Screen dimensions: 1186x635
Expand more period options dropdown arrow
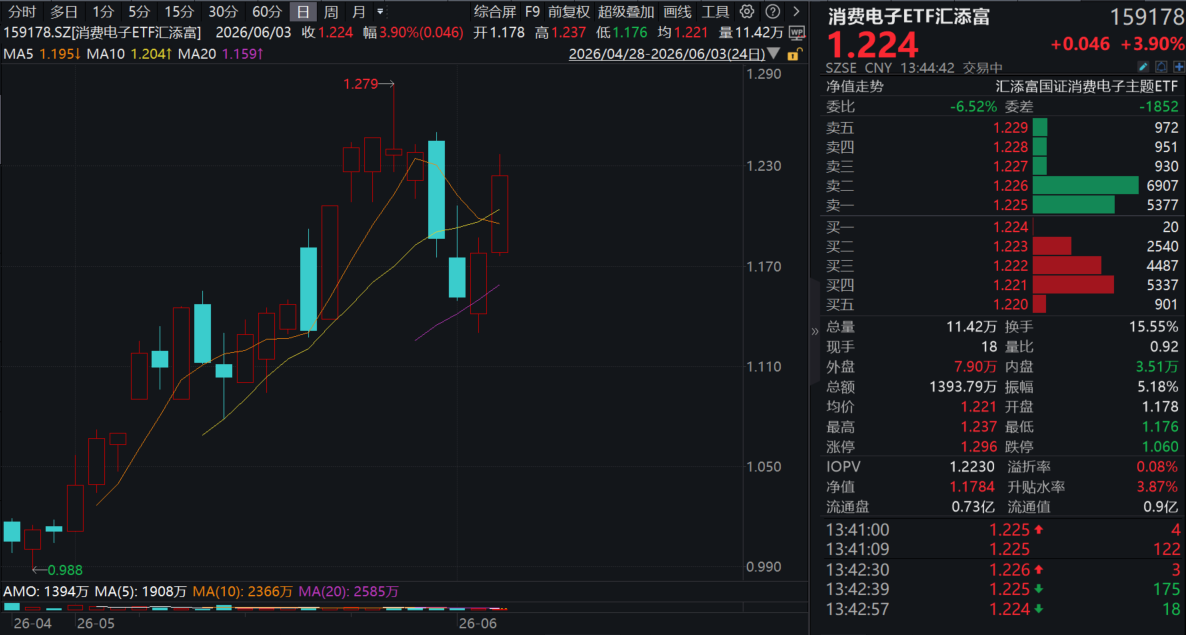[x=380, y=11]
